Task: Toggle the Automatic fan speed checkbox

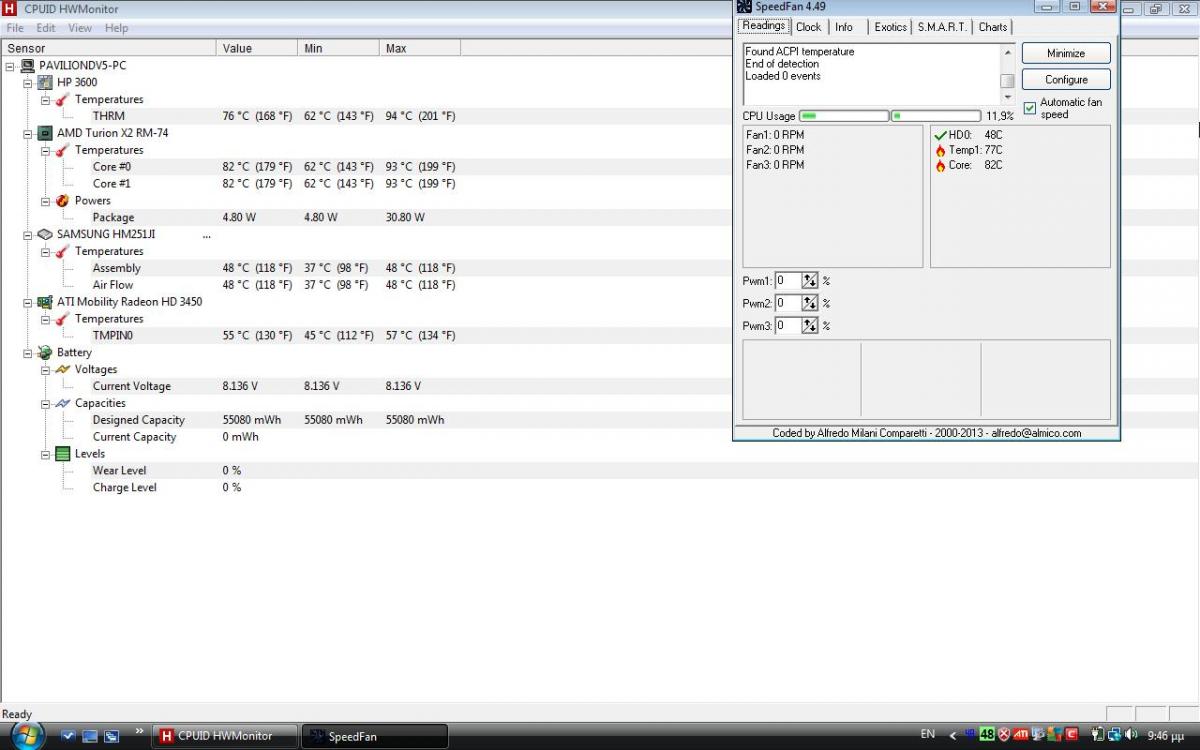Action: coord(1030,108)
